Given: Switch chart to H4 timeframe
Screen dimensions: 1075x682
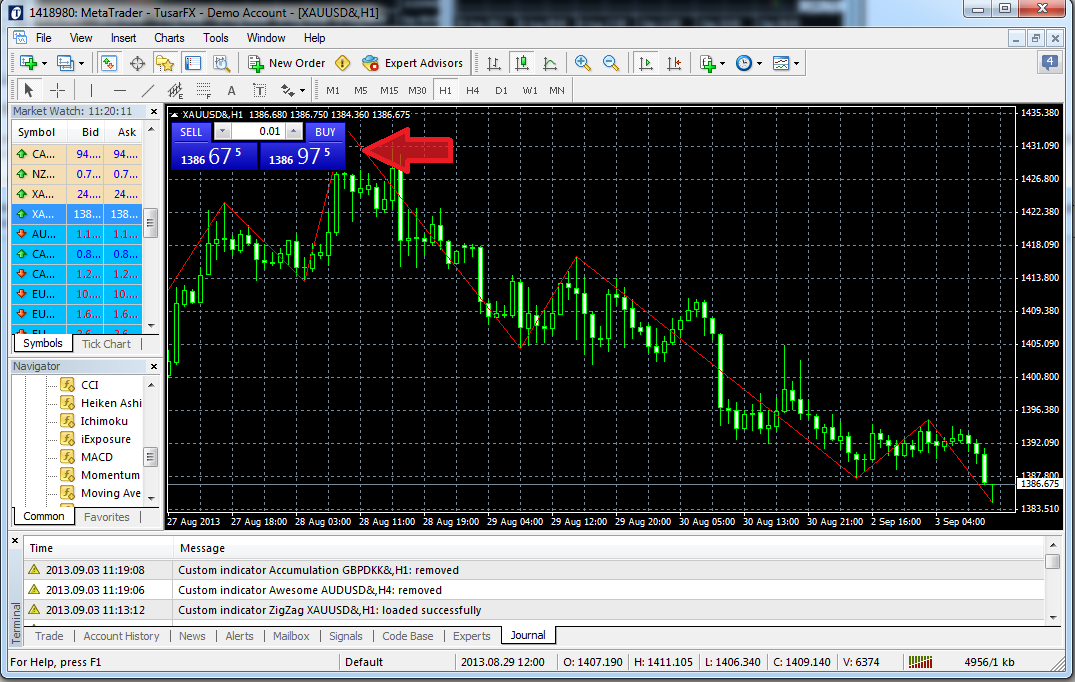Looking at the screenshot, I should click(472, 90).
